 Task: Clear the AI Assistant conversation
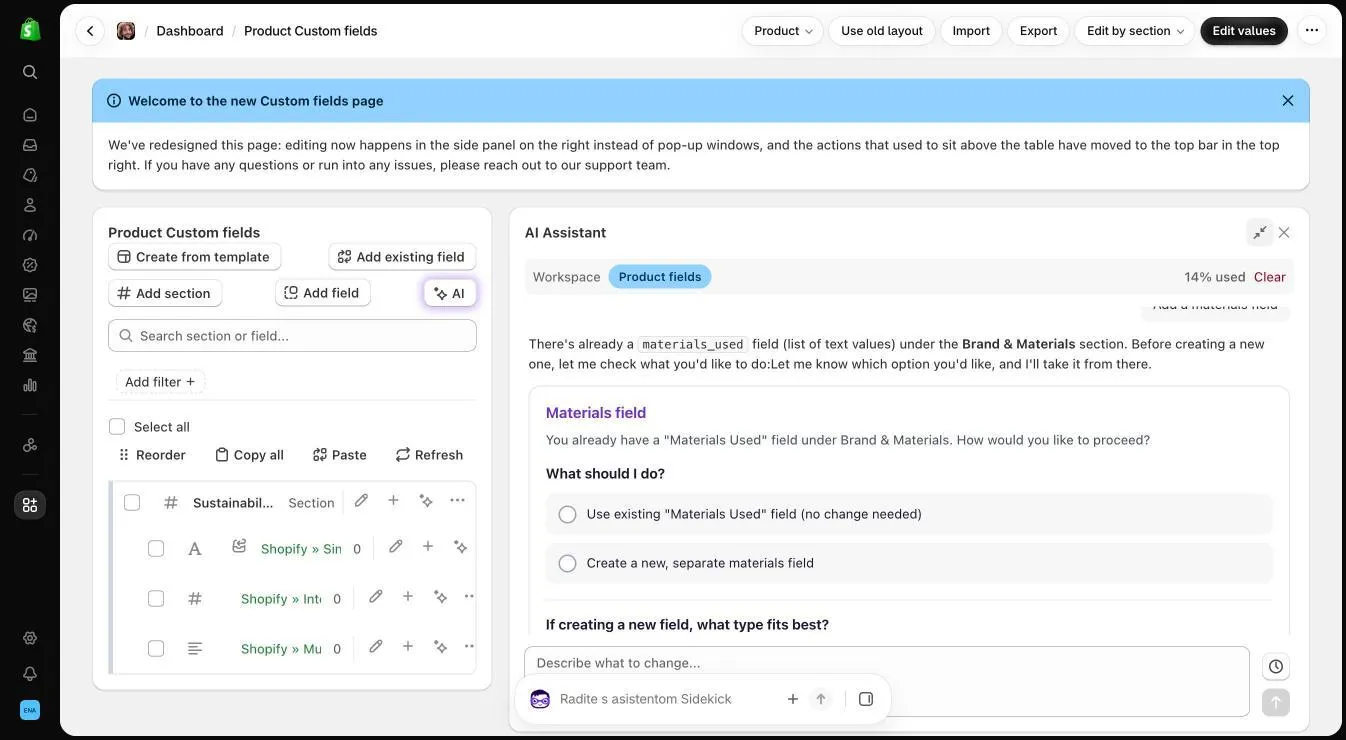point(1270,277)
